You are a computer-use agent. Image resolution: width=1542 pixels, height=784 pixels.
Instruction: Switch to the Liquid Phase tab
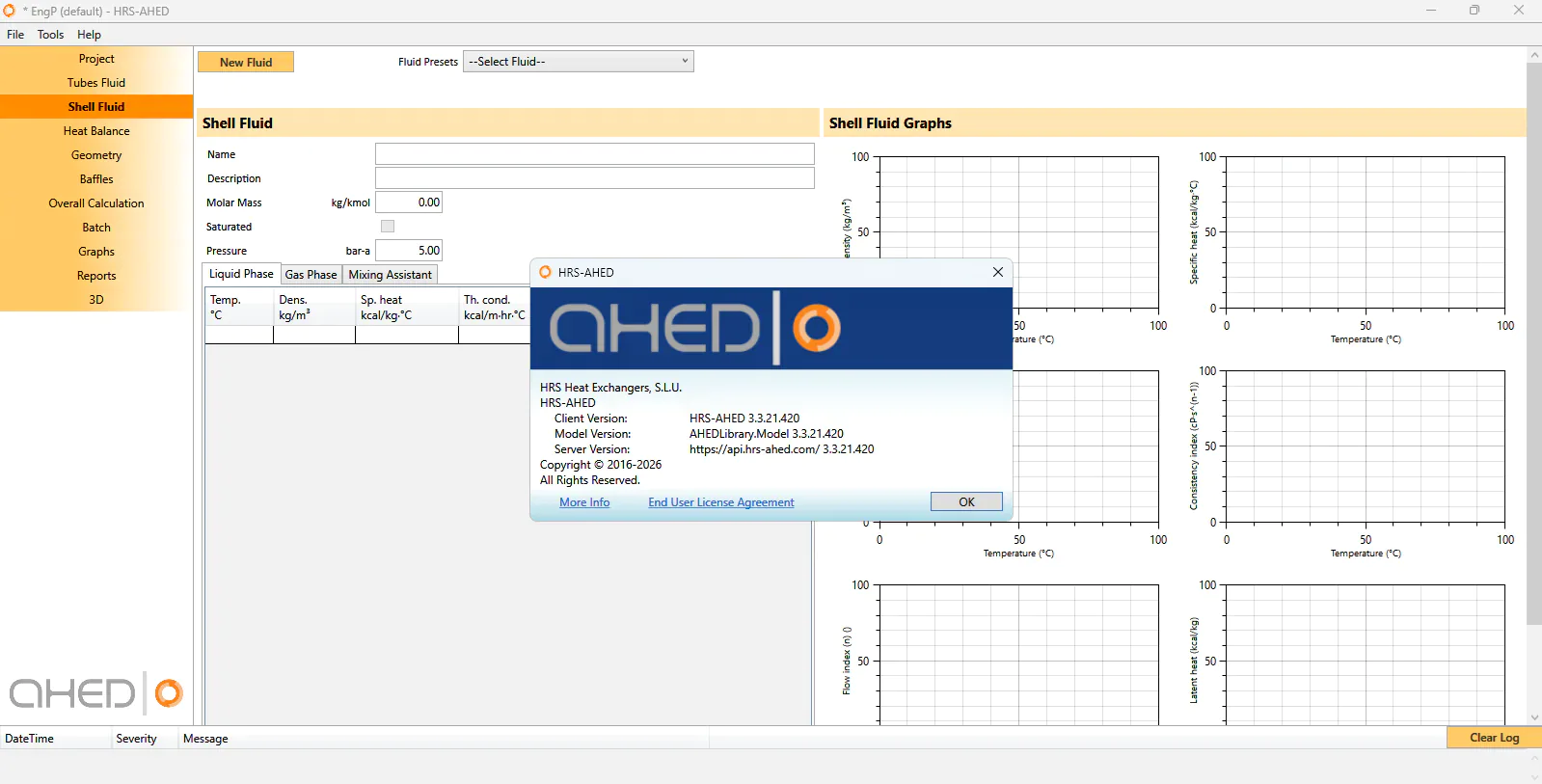(x=241, y=274)
